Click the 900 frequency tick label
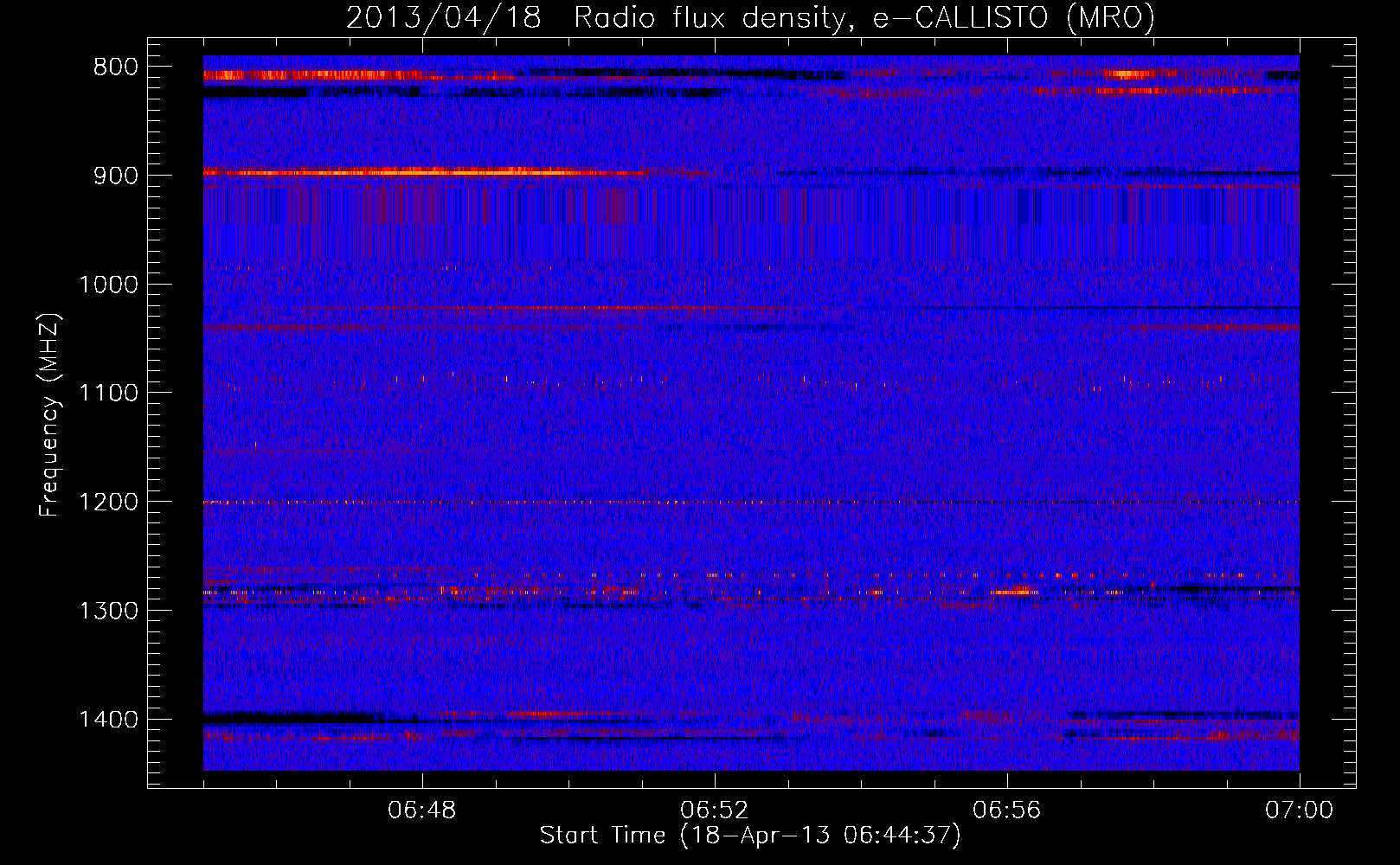This screenshot has width=1400, height=865. pos(115,176)
